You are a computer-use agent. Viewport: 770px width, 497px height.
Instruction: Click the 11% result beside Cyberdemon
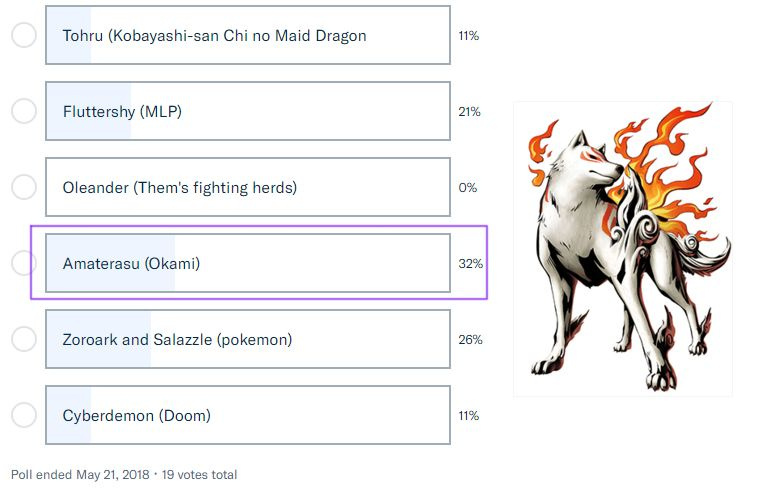click(468, 416)
